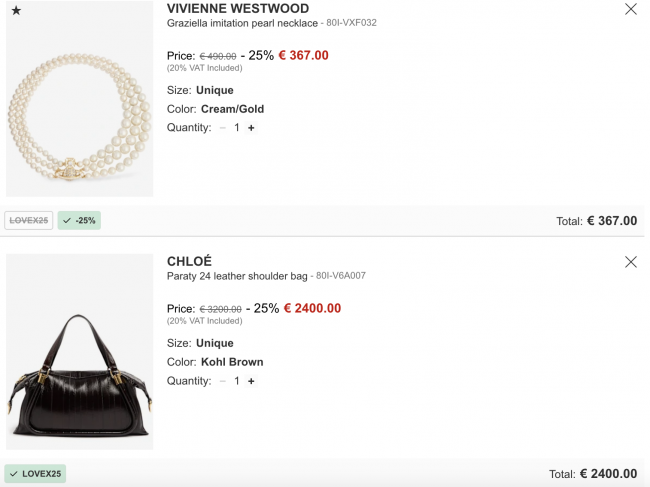Screen dimensions: 650x487
Task: Open the CHLOÉ brand link
Action: click(189, 261)
